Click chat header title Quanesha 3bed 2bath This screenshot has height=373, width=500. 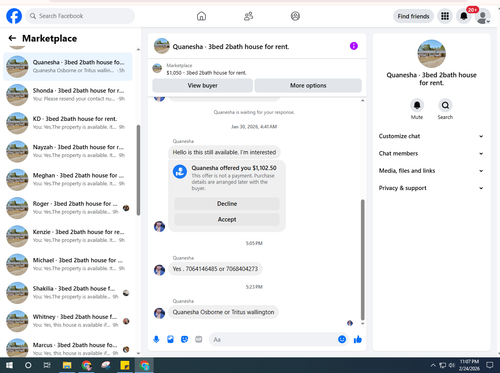coord(231,47)
